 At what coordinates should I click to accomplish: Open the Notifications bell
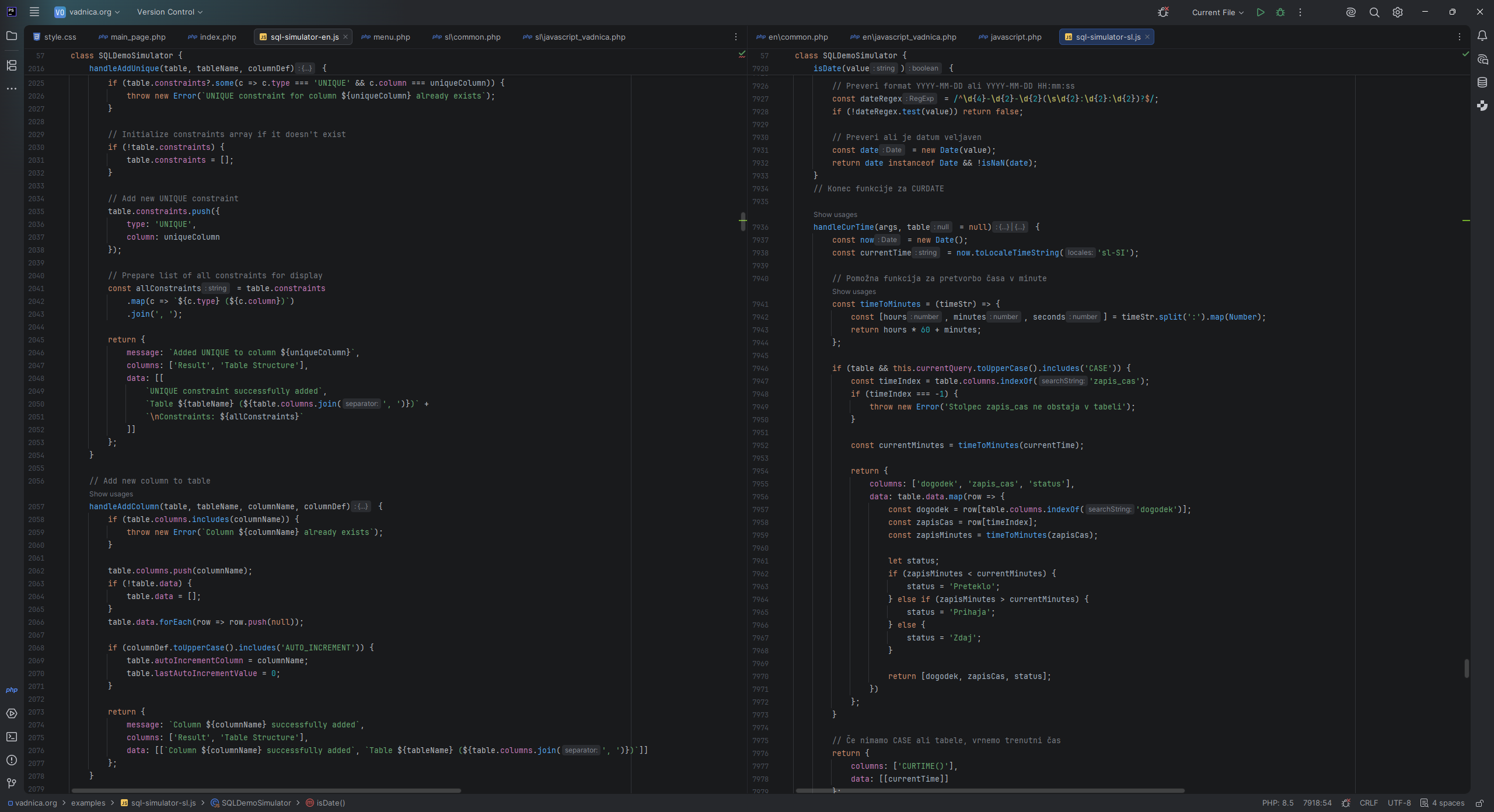point(1482,36)
